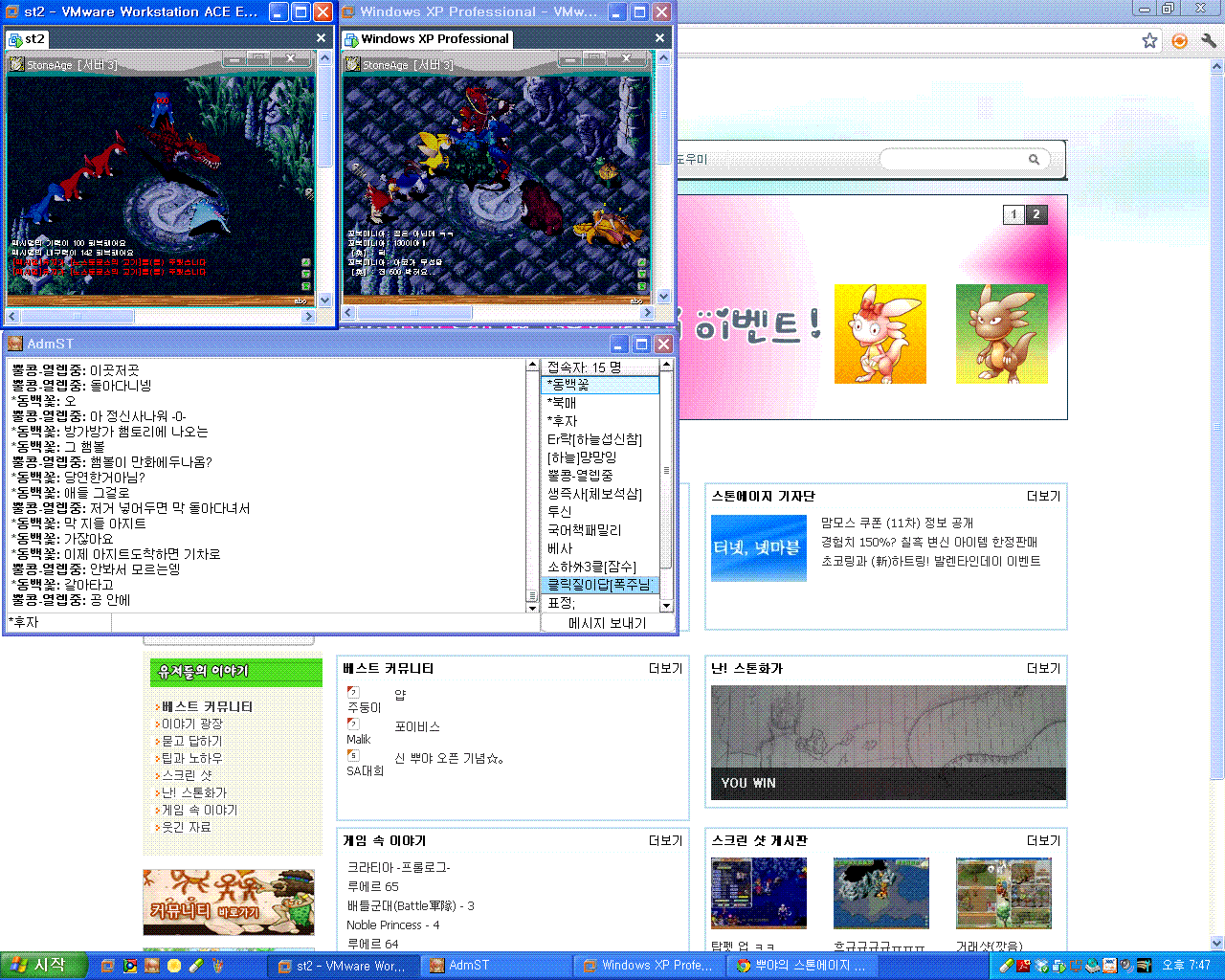This screenshot has width=1225, height=980.
Task: Open 웃긴 자료 in sidebar menu
Action: [x=186, y=827]
